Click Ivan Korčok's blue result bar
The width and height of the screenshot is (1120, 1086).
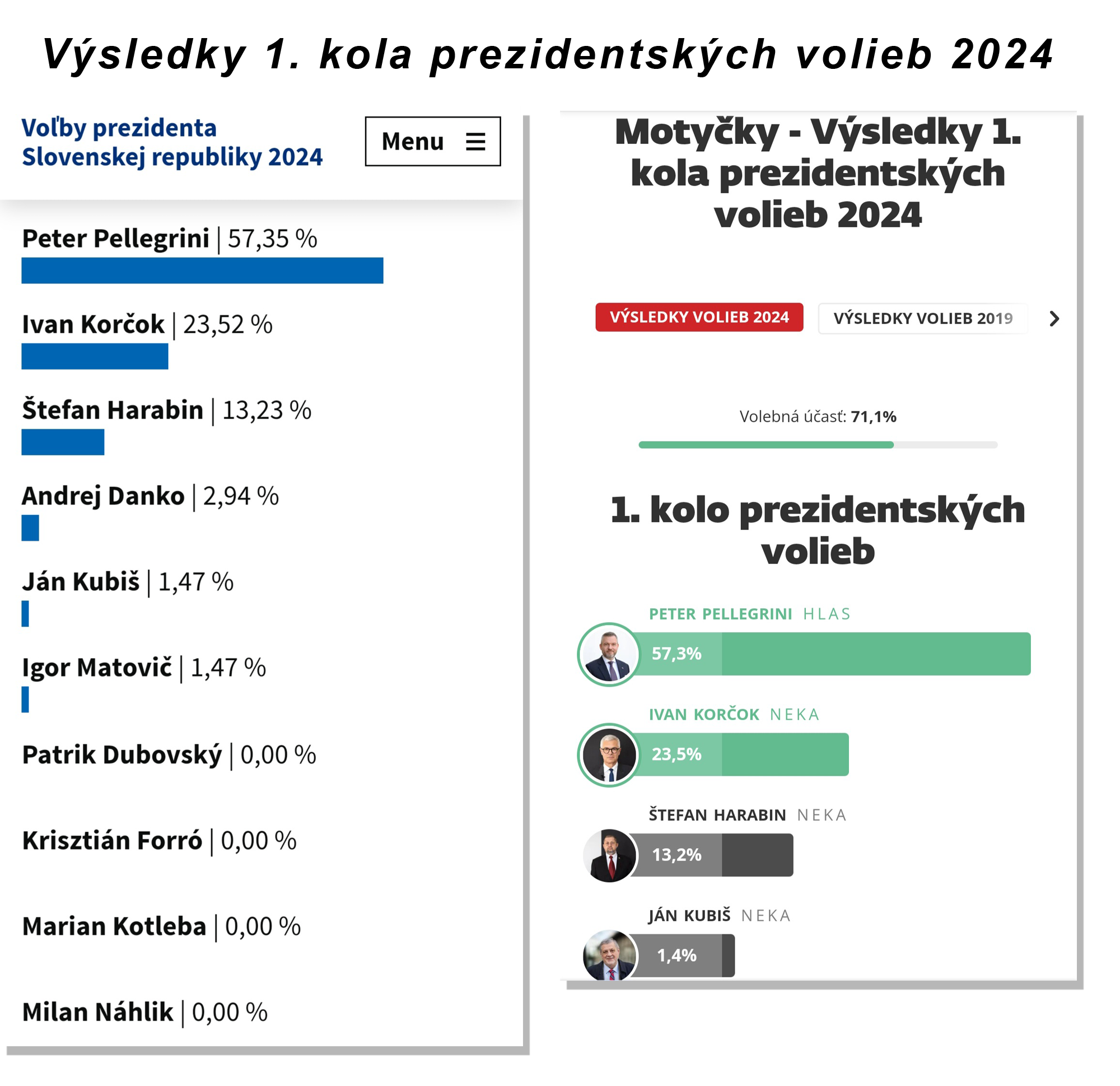pos(95,356)
